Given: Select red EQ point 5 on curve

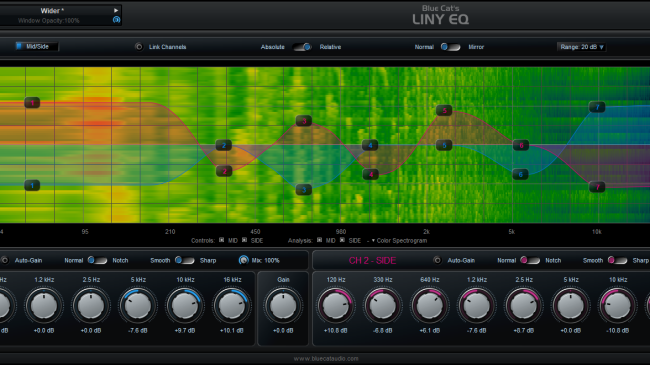Looking at the screenshot, I should click(444, 110).
